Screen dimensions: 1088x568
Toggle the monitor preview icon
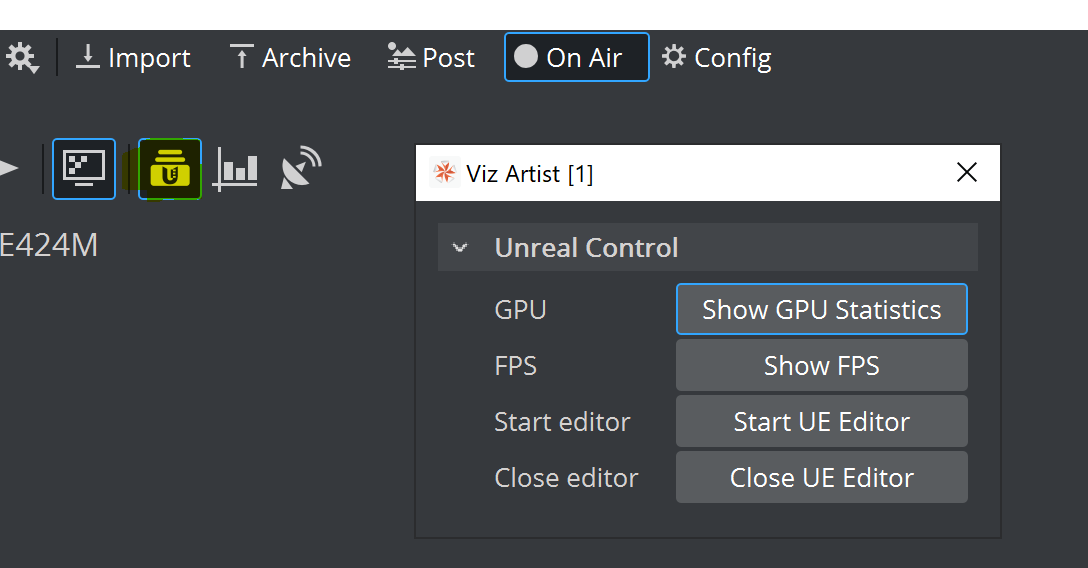[84, 168]
